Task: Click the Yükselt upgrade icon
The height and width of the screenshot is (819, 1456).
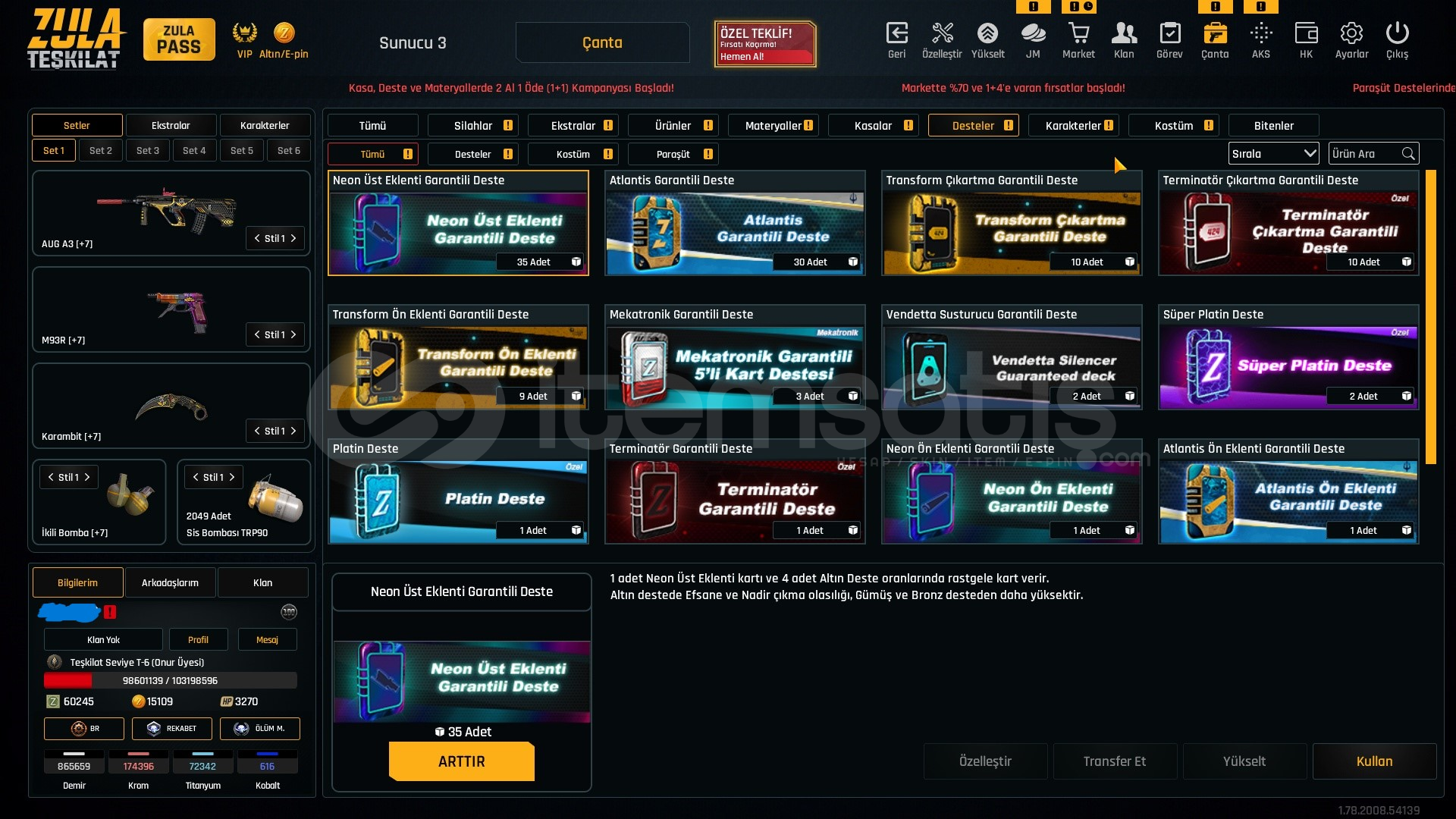Action: [x=987, y=33]
